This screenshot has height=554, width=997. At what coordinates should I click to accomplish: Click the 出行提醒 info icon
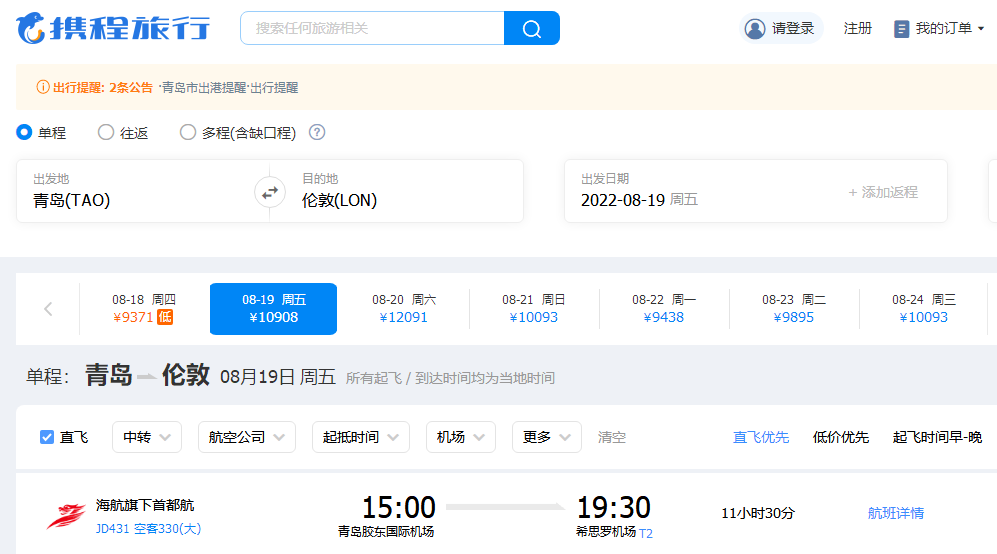[x=43, y=87]
